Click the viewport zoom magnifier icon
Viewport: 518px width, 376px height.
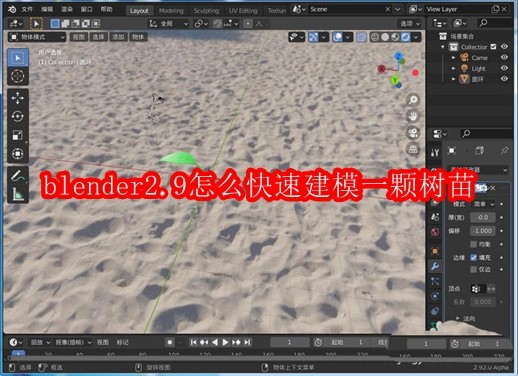[413, 100]
